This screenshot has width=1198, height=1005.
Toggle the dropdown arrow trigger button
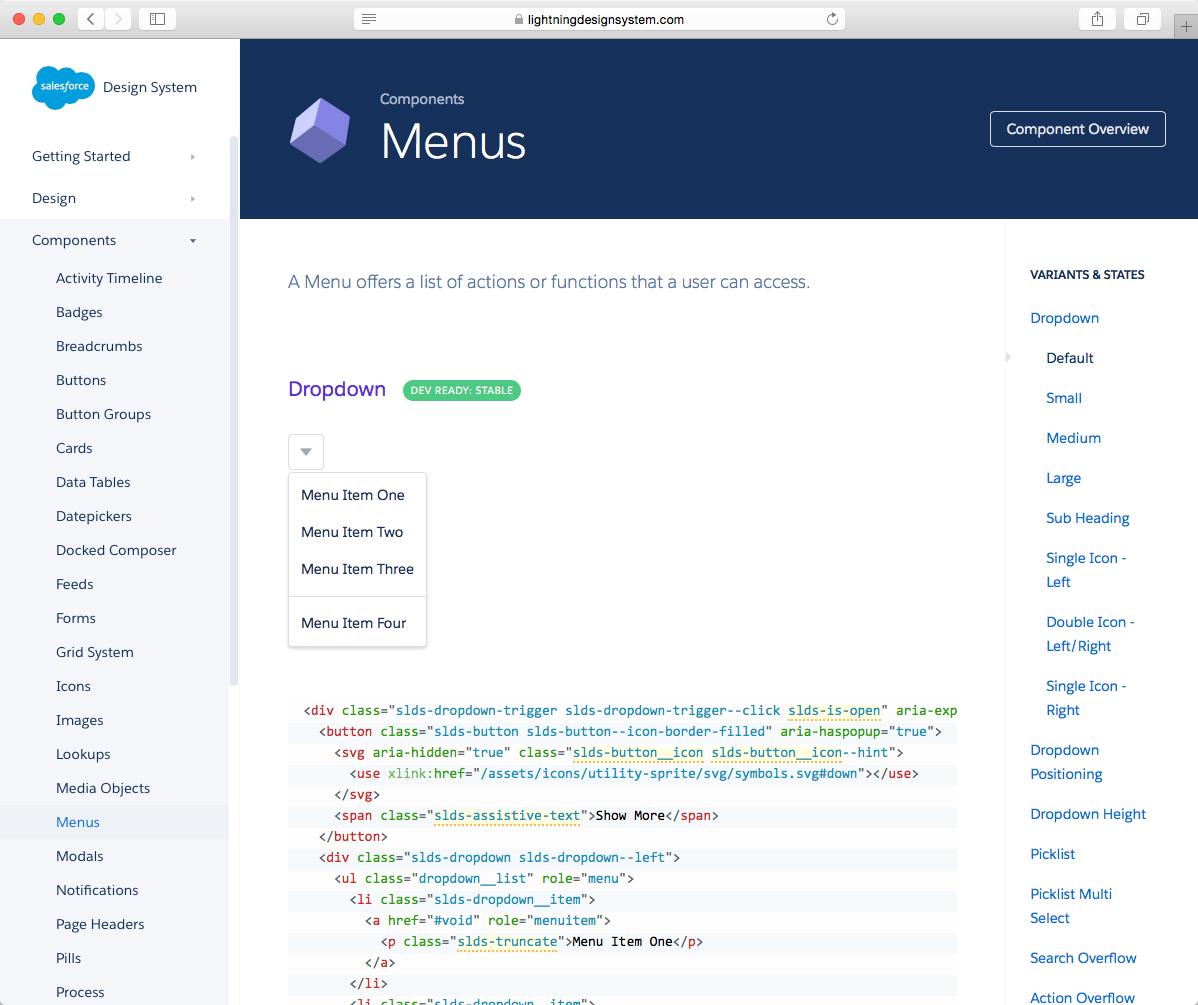click(306, 452)
